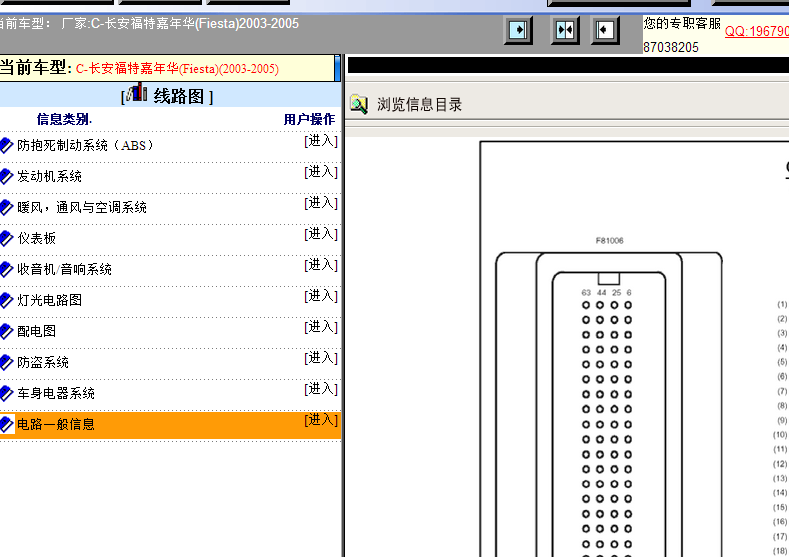Click pencil icon beside 灯光电路图

click(x=6, y=300)
